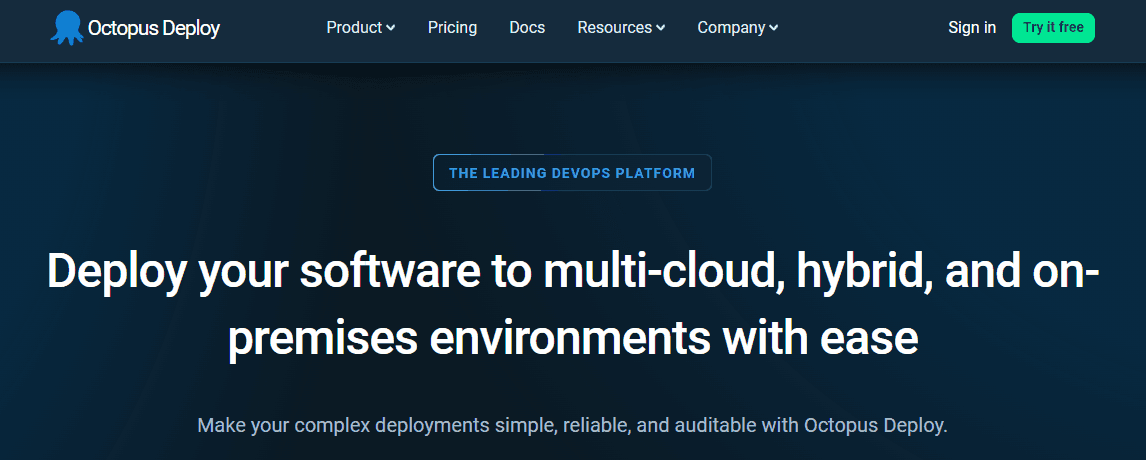The width and height of the screenshot is (1146, 460).
Task: Click the Deploy your software headline
Action: click(573, 305)
